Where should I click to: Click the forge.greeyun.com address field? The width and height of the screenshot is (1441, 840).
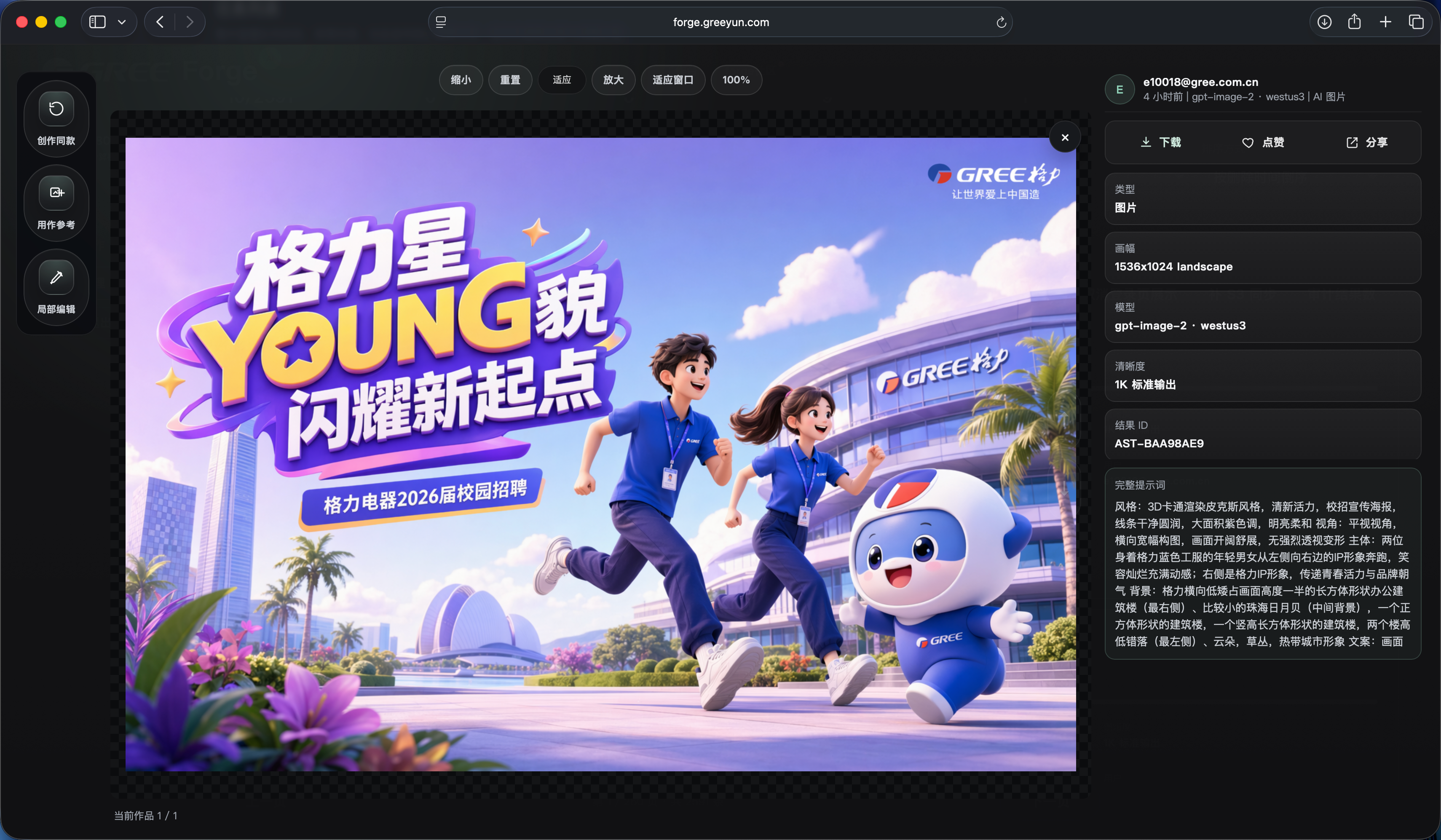[720, 22]
